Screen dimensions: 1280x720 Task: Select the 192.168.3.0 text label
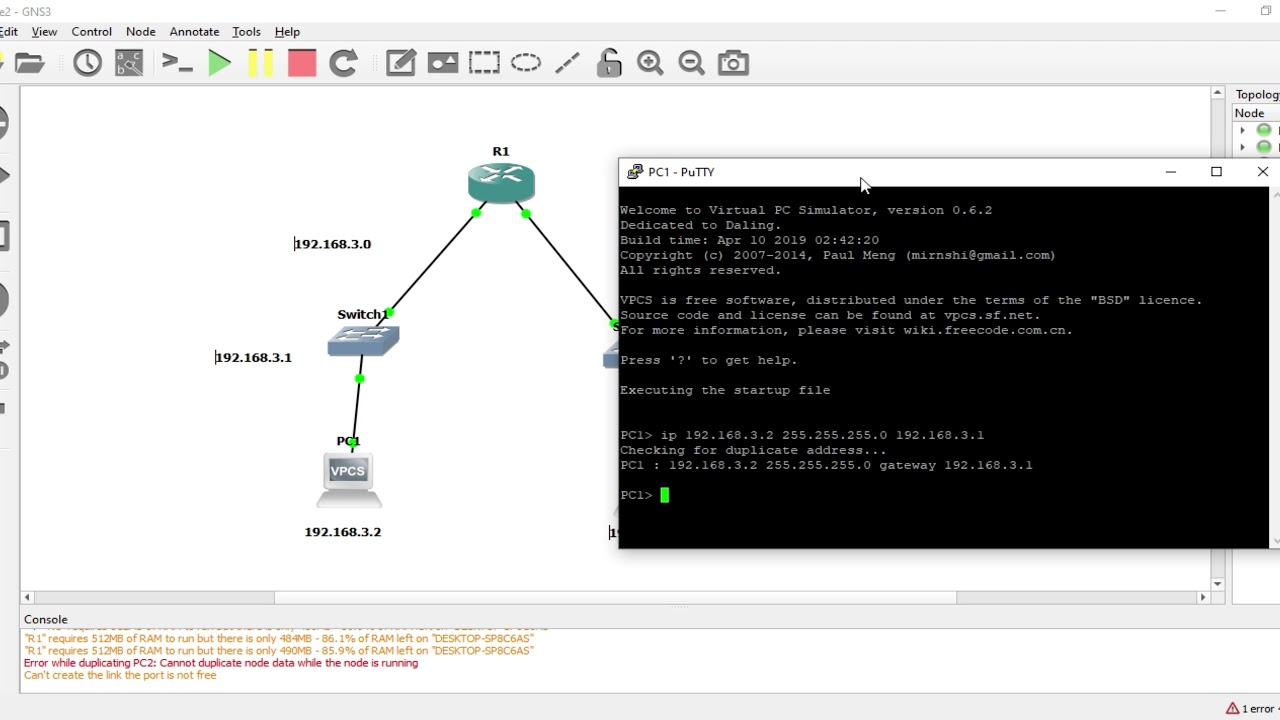pyautogui.click(x=332, y=244)
